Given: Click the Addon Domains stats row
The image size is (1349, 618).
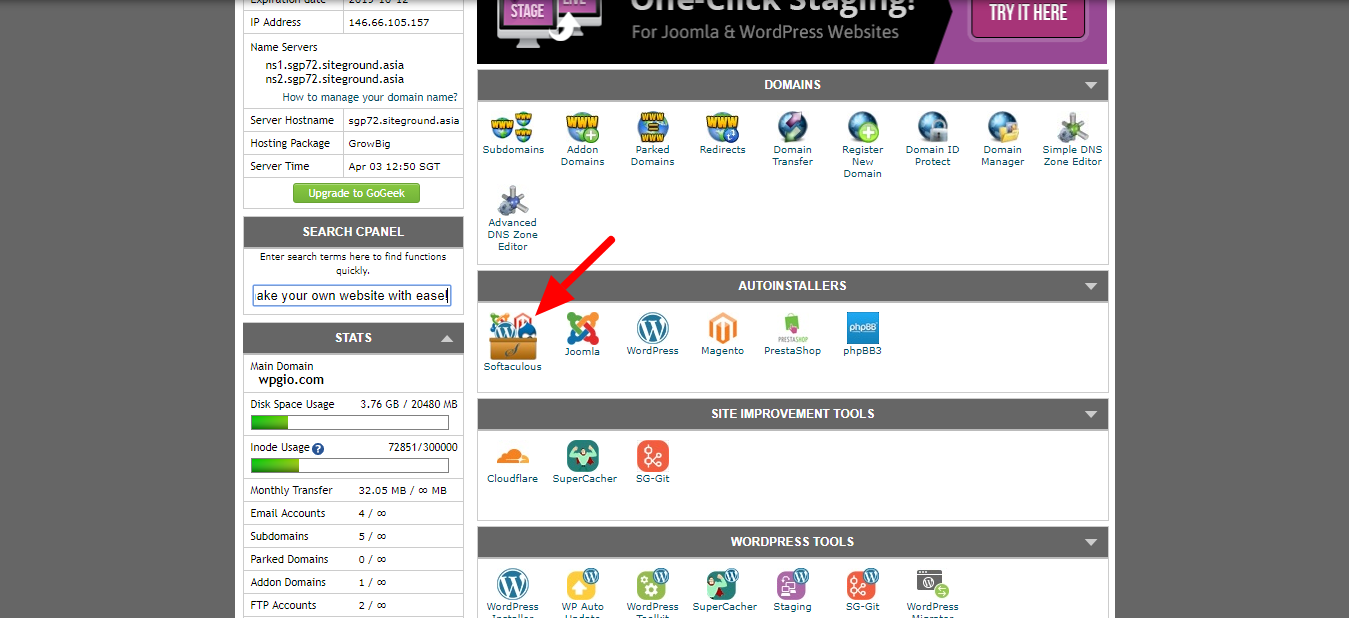Looking at the screenshot, I should pos(353,582).
